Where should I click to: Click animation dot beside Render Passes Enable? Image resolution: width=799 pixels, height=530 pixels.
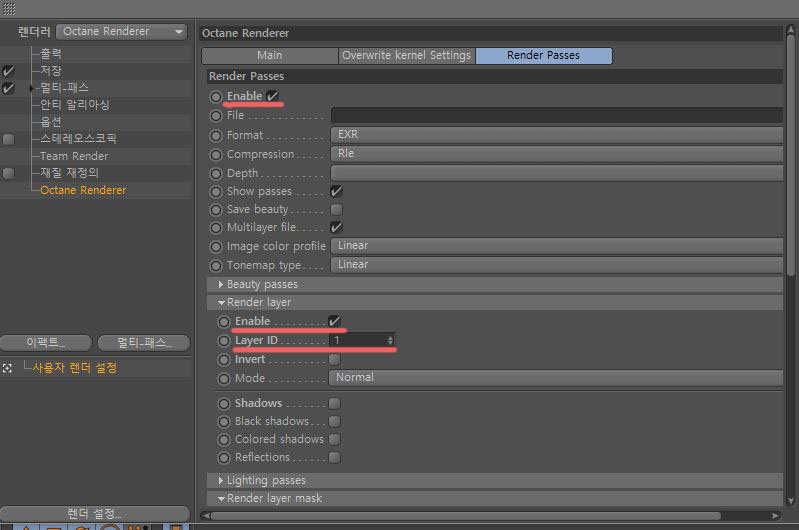click(x=216, y=96)
